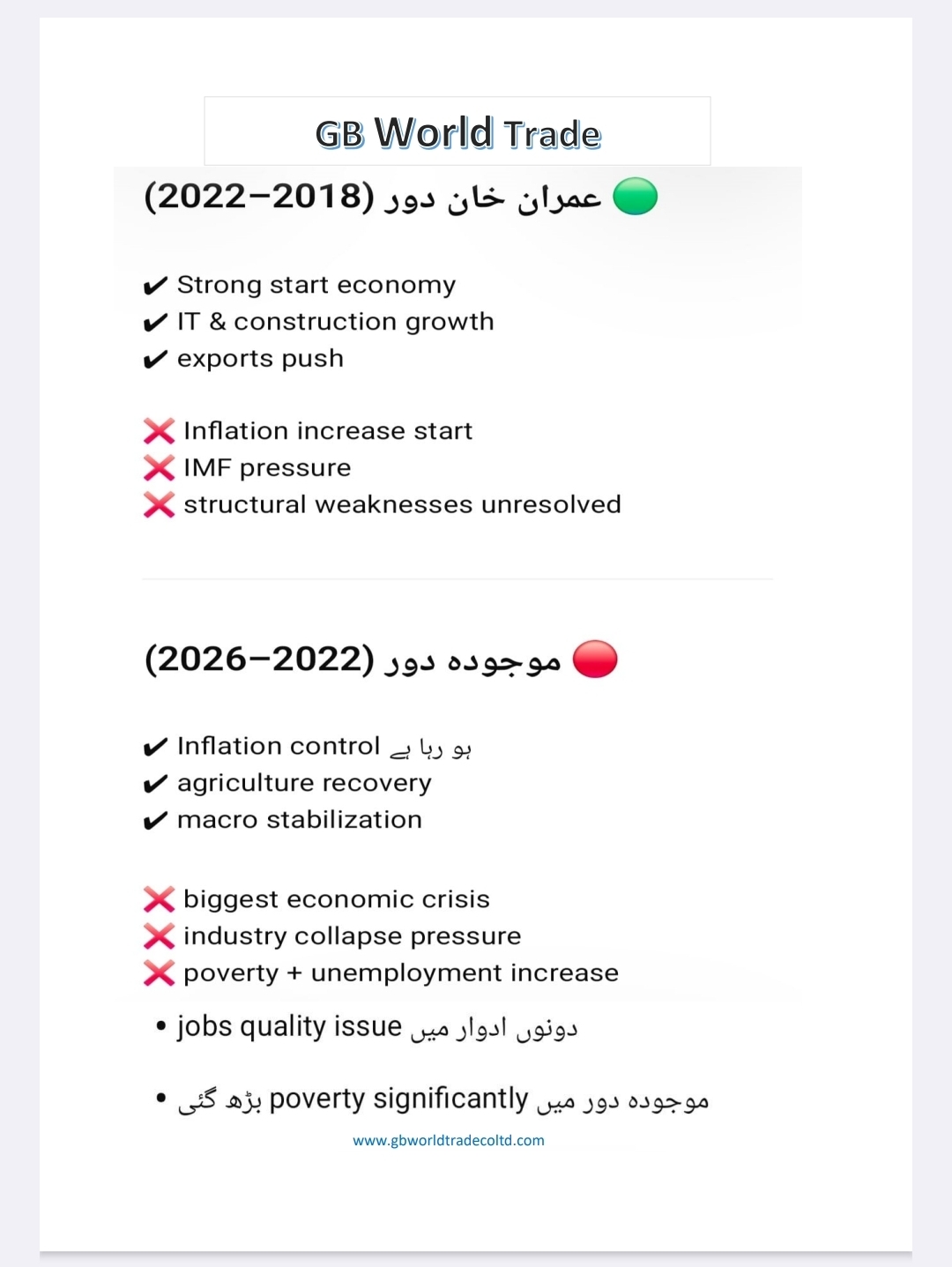Viewport: 952px width, 1267px height.
Task: Tap the red X before "structural weaknesses unresolved"
Action: [x=159, y=505]
